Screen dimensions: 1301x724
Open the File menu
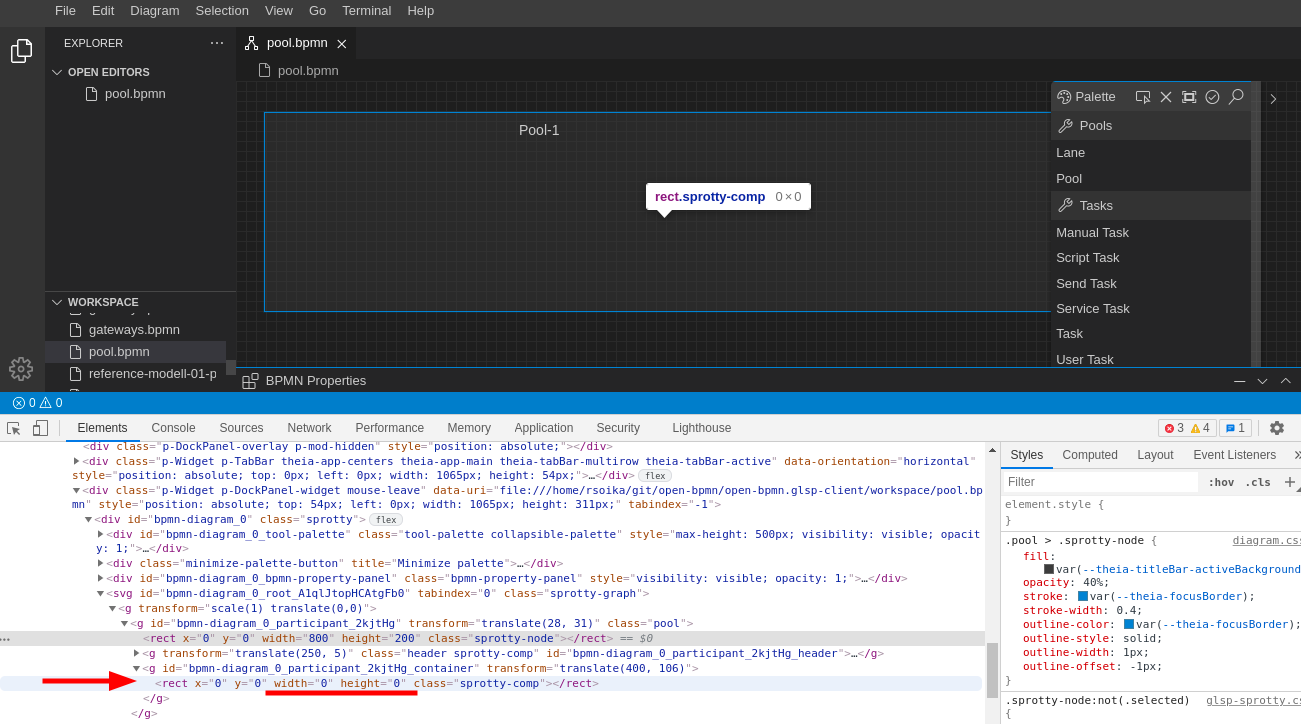(x=65, y=10)
